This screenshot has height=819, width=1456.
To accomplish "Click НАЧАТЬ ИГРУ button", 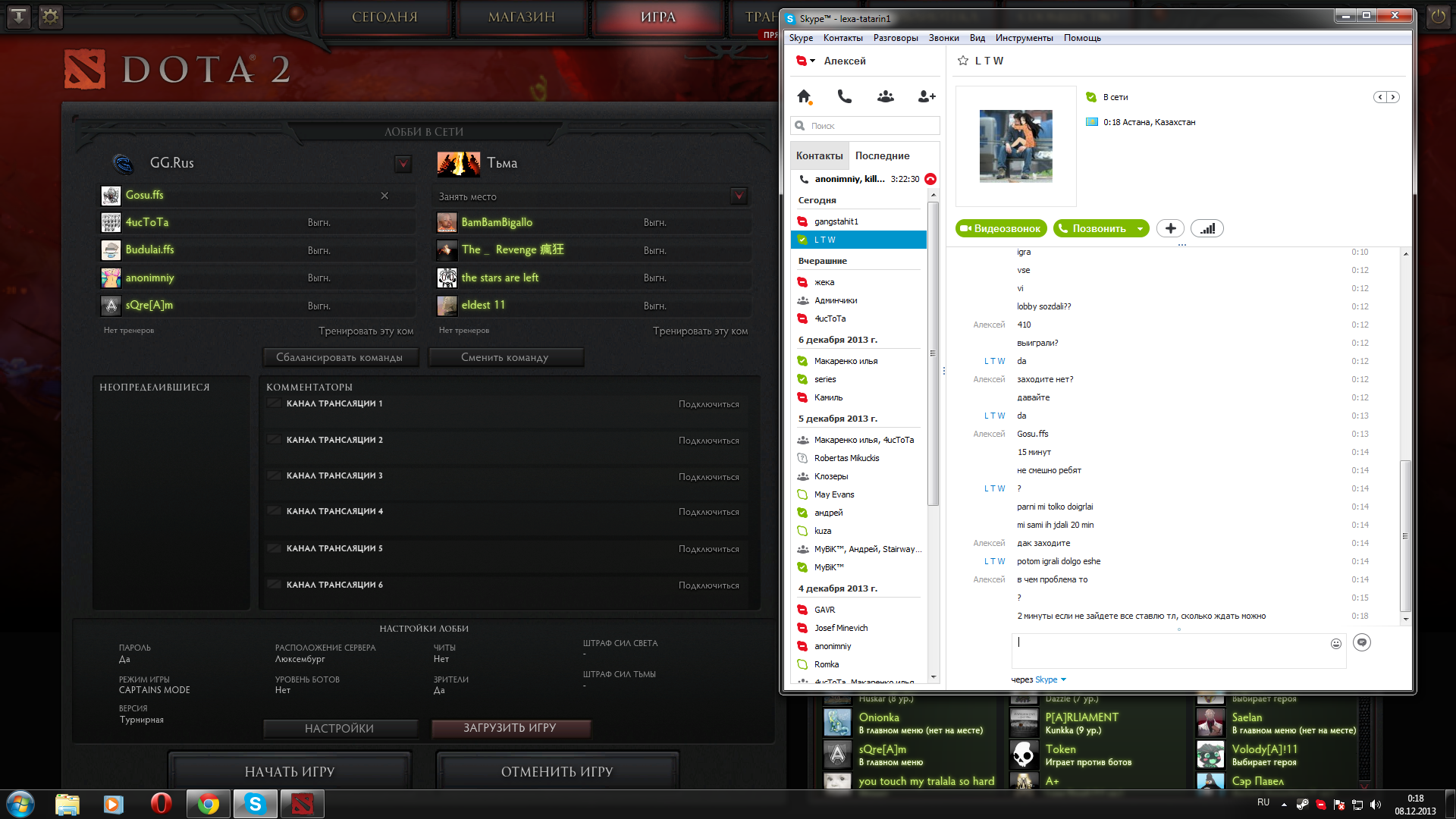I will click(x=290, y=771).
